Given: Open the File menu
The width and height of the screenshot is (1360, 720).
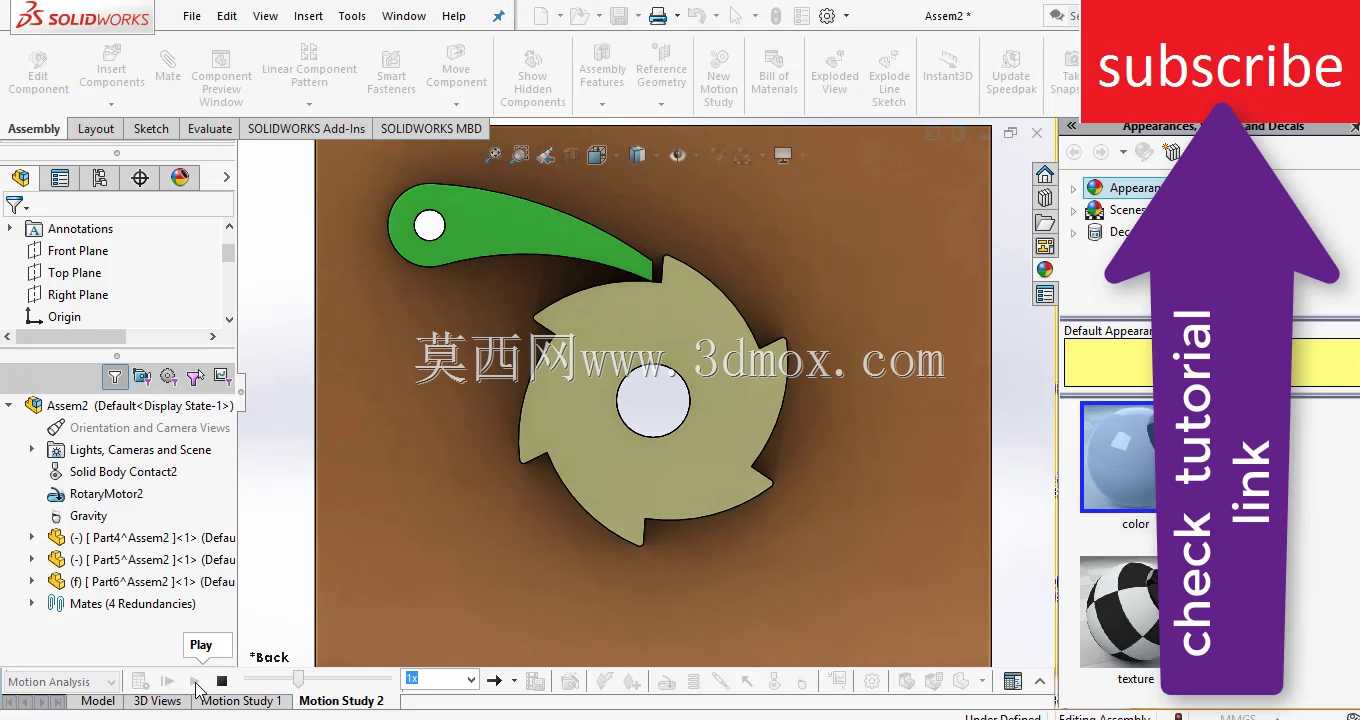Looking at the screenshot, I should tap(192, 16).
